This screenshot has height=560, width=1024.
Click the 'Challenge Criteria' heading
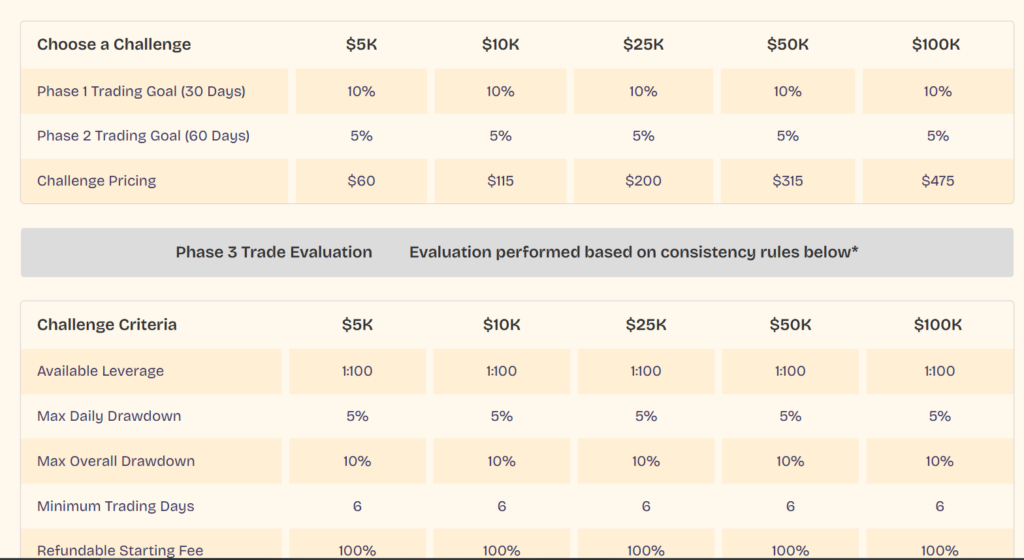point(107,324)
